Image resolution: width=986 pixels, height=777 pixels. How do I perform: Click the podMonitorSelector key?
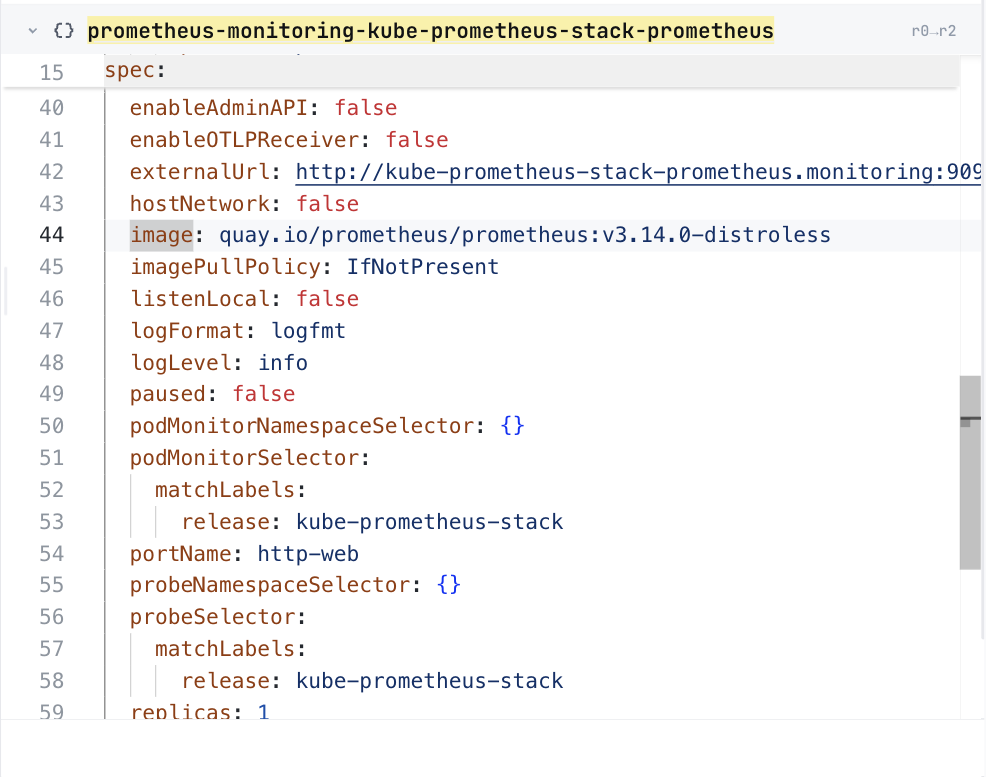coord(244,458)
